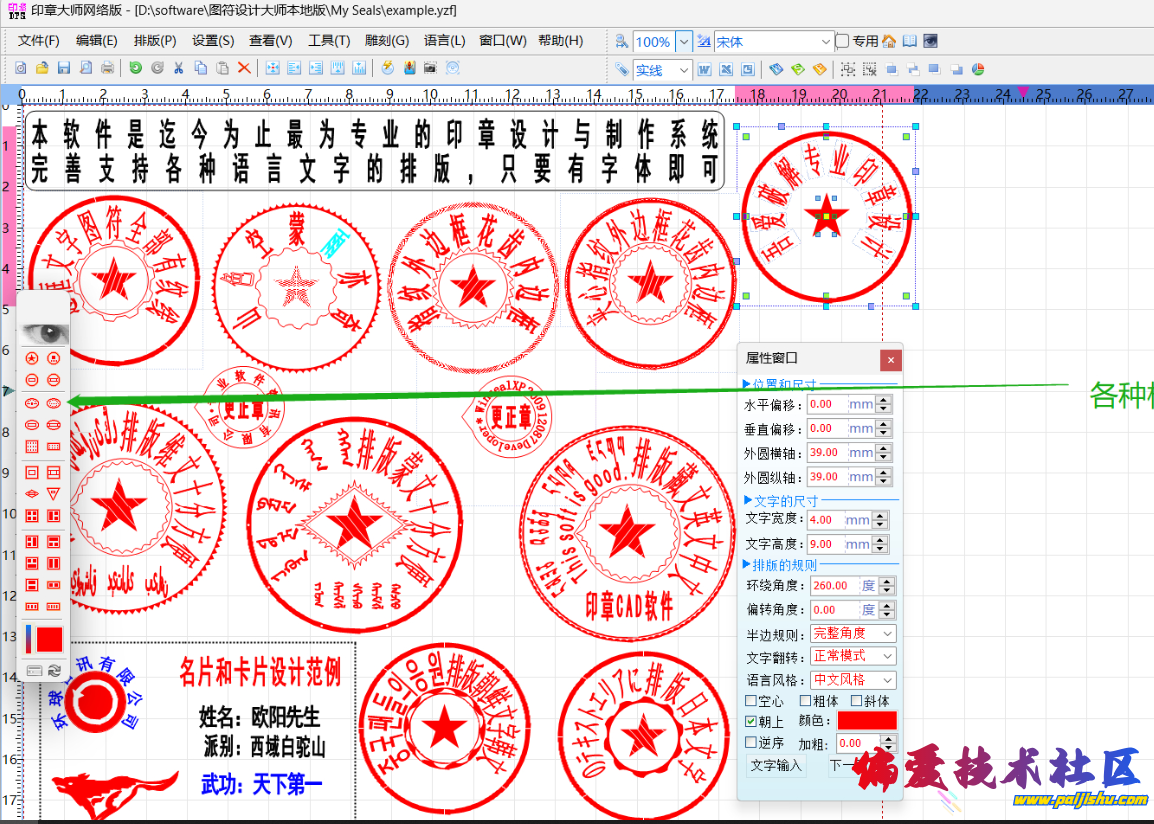Open the 100% zoom level dropdown
This screenshot has width=1154, height=824.
(x=684, y=42)
